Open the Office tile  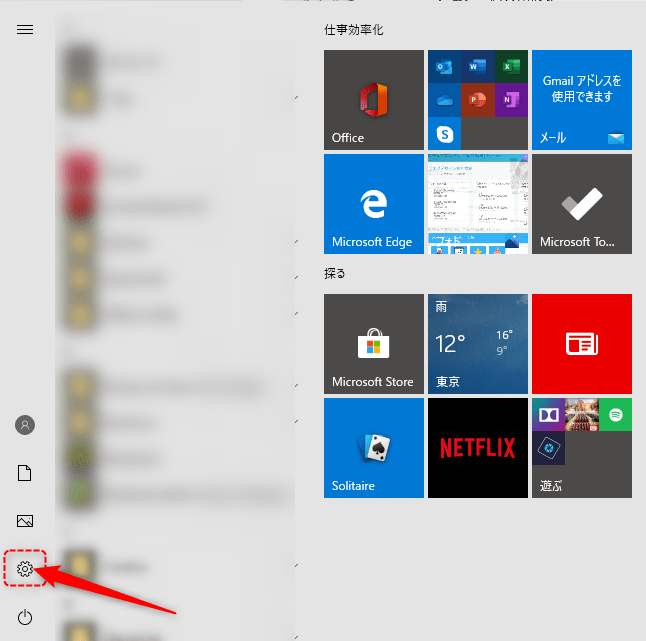point(374,100)
